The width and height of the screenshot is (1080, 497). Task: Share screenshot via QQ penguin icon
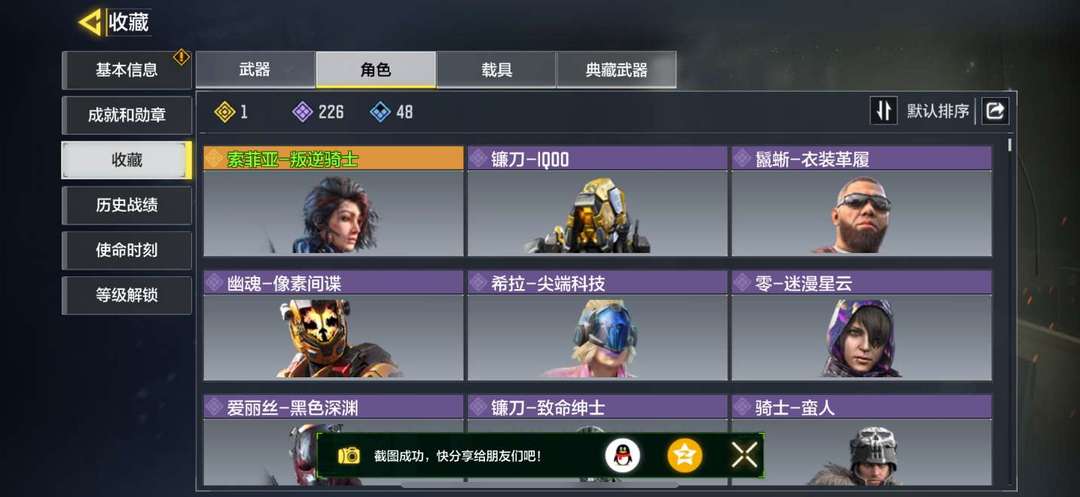(x=622, y=455)
